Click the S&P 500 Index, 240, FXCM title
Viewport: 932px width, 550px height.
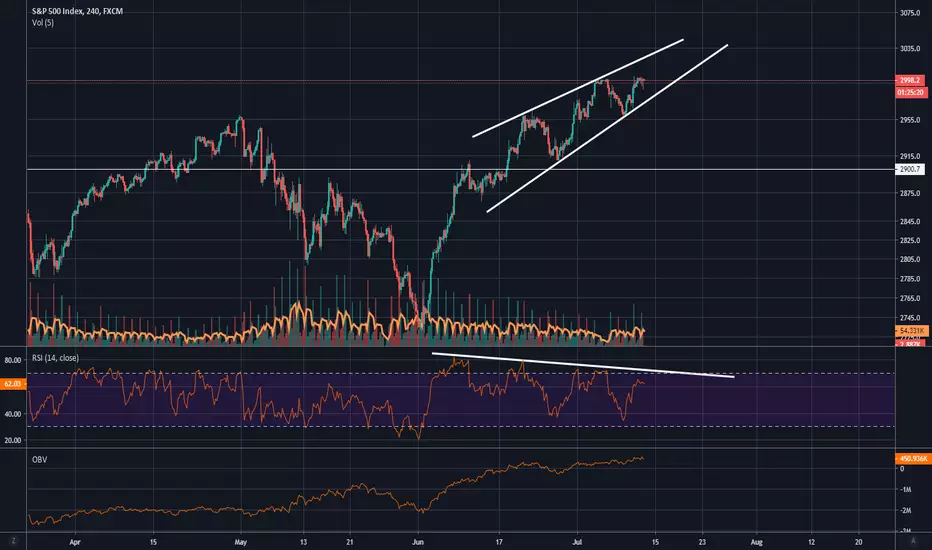click(77, 11)
